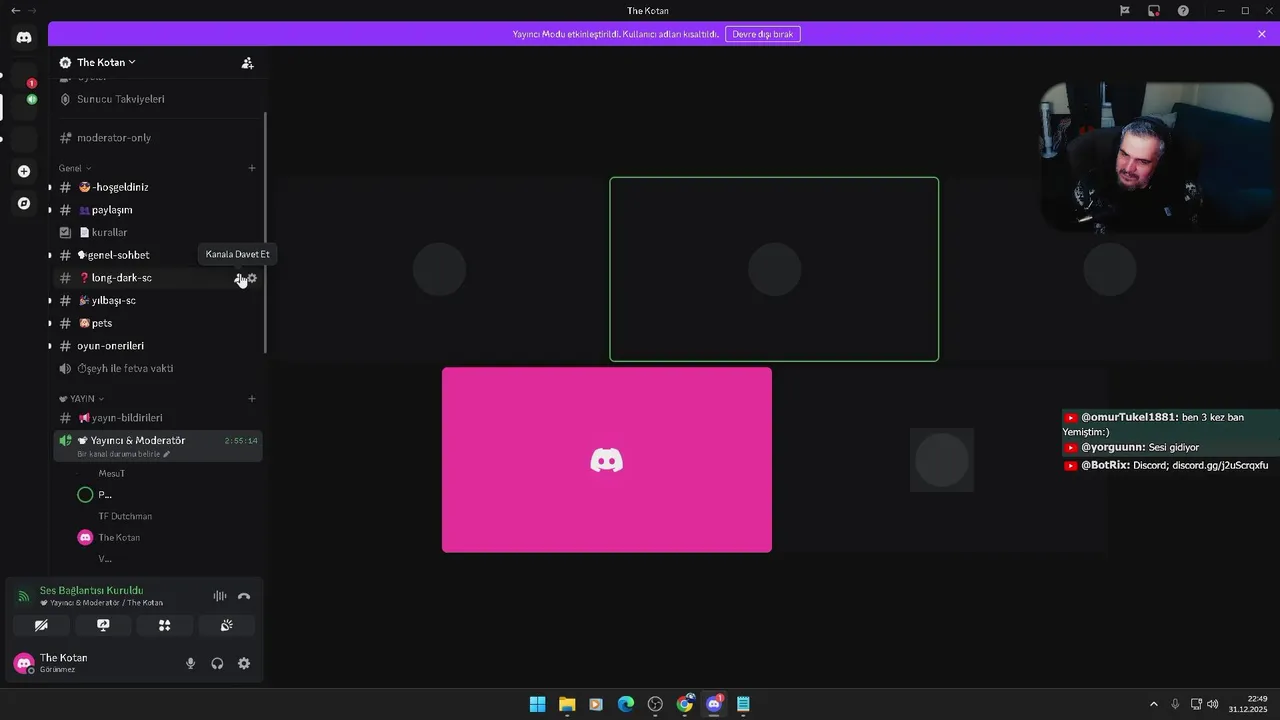This screenshot has height=720, width=1280.
Task: Open the kurallar rules channel
Action: pos(157,232)
